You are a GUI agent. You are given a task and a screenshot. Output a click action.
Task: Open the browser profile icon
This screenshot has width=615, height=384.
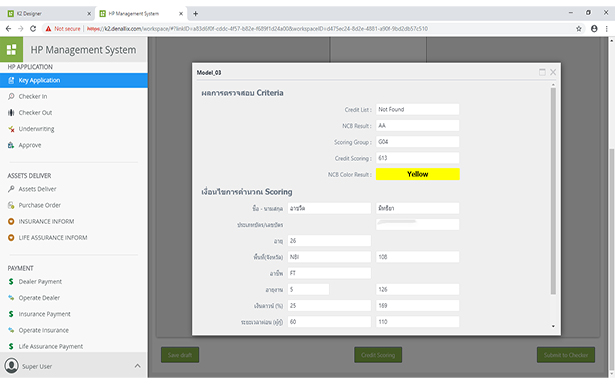tap(594, 29)
